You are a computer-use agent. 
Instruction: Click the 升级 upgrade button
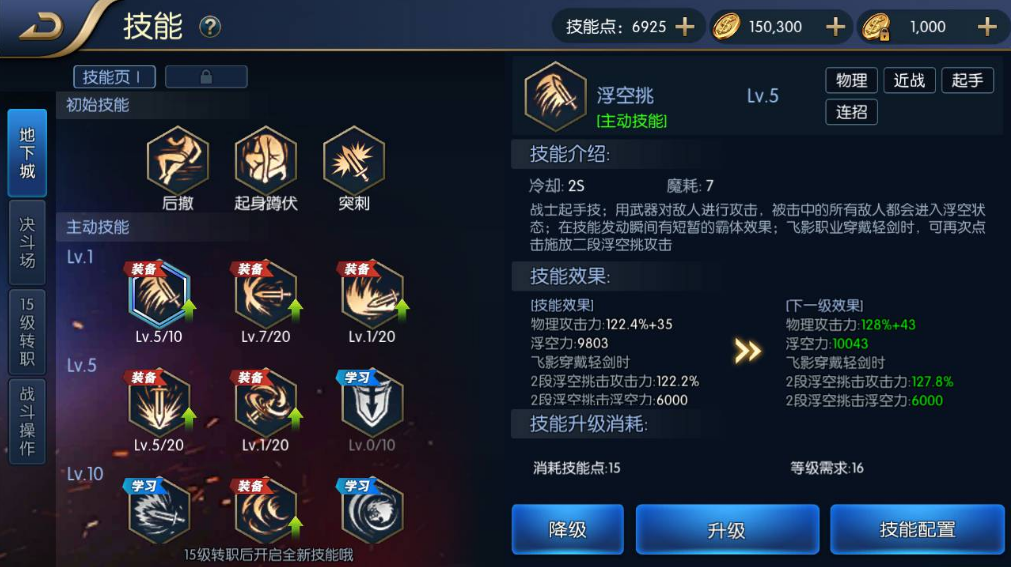click(727, 530)
